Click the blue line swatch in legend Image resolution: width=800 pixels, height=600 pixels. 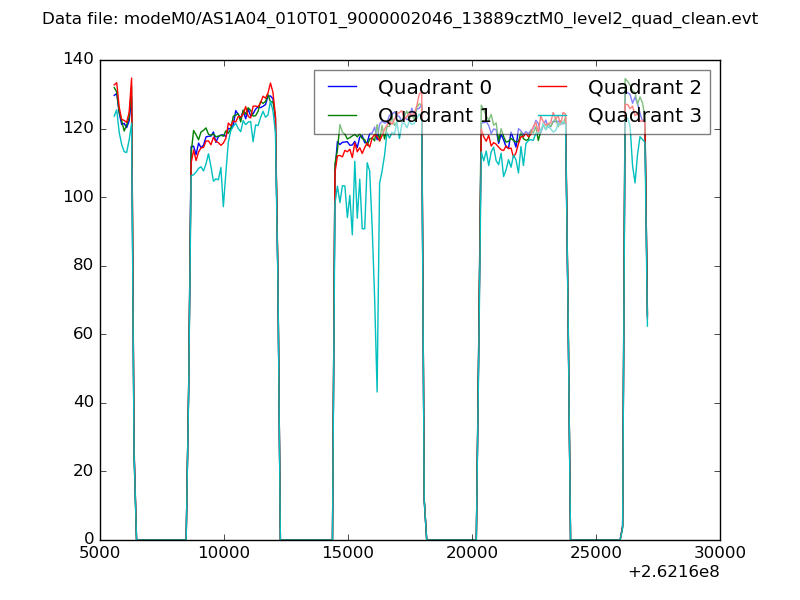pyautogui.click(x=343, y=88)
